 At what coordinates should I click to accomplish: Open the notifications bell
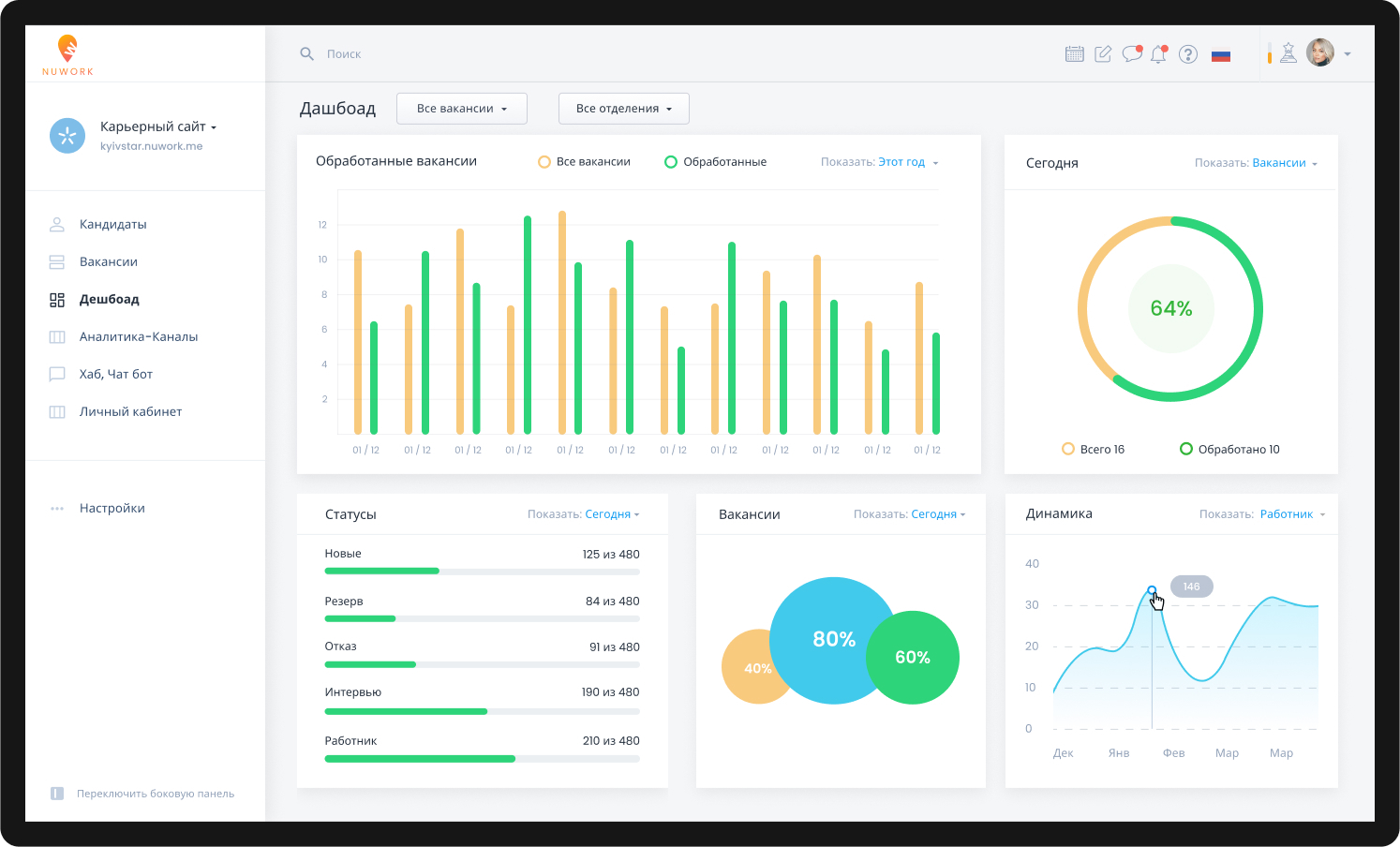click(1159, 54)
